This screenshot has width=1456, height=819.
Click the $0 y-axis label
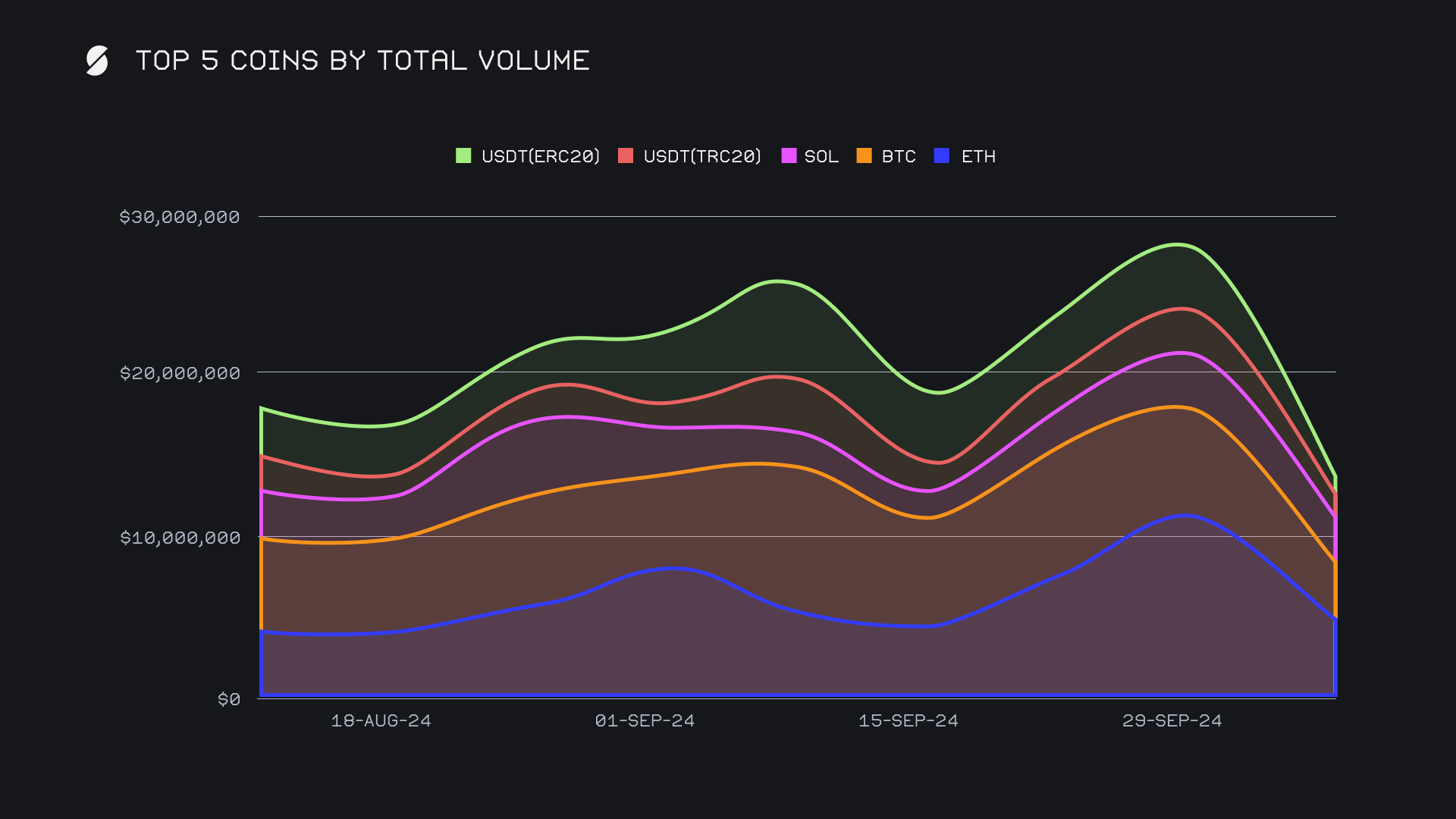point(229,699)
